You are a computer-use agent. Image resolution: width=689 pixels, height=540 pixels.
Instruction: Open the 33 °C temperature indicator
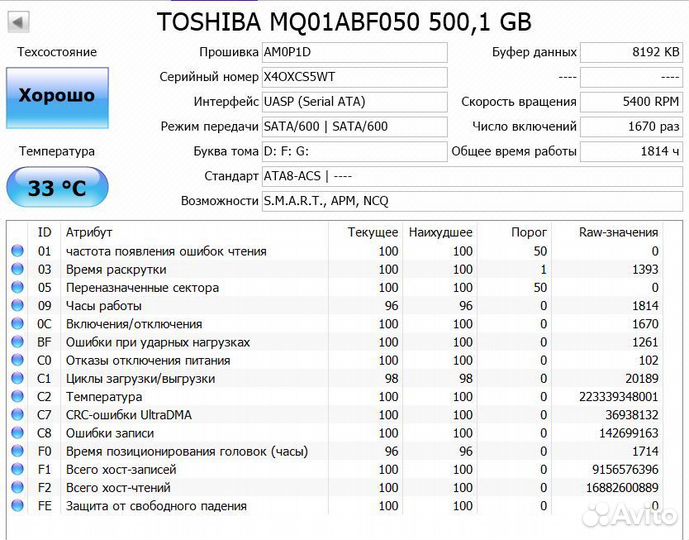[x=57, y=187]
